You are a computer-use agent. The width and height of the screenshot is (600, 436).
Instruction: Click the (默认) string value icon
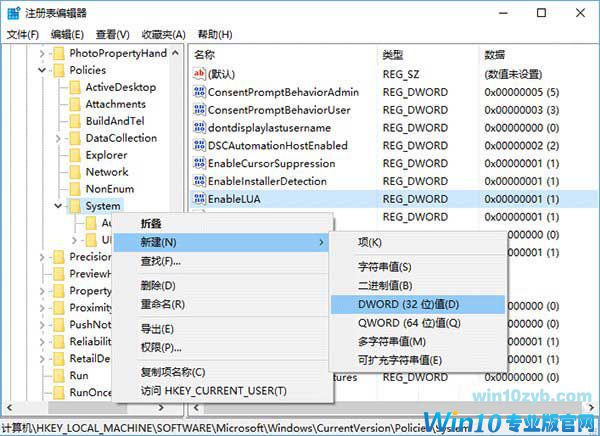(x=198, y=73)
